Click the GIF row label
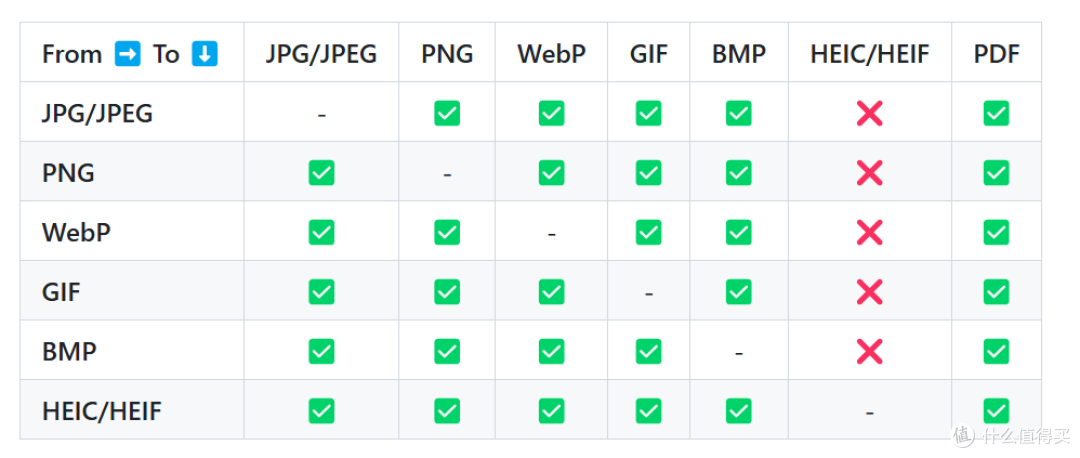 [x=61, y=293]
